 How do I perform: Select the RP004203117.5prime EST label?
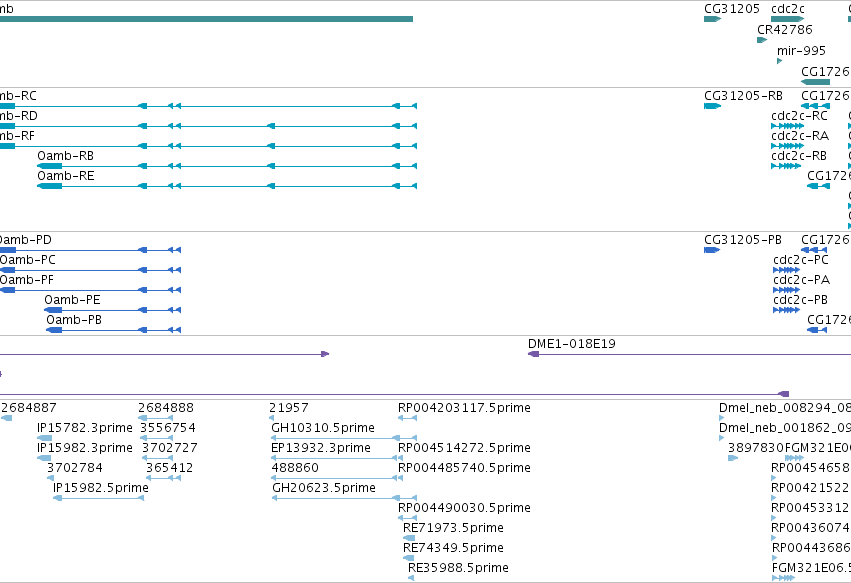pos(464,408)
